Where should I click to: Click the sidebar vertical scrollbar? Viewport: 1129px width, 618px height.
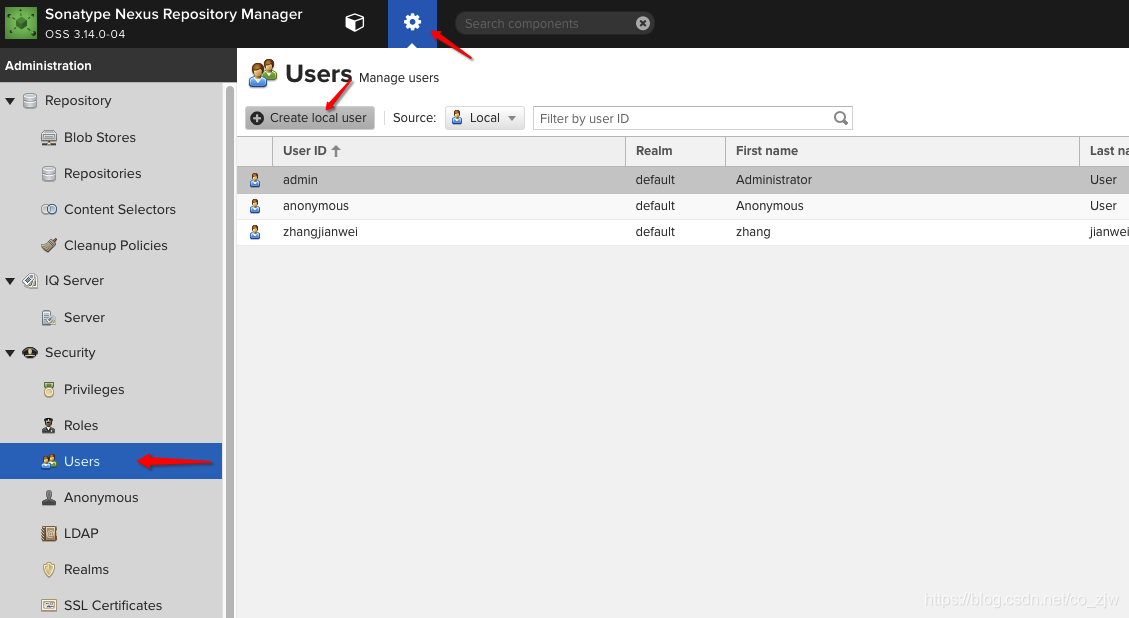coord(230,351)
